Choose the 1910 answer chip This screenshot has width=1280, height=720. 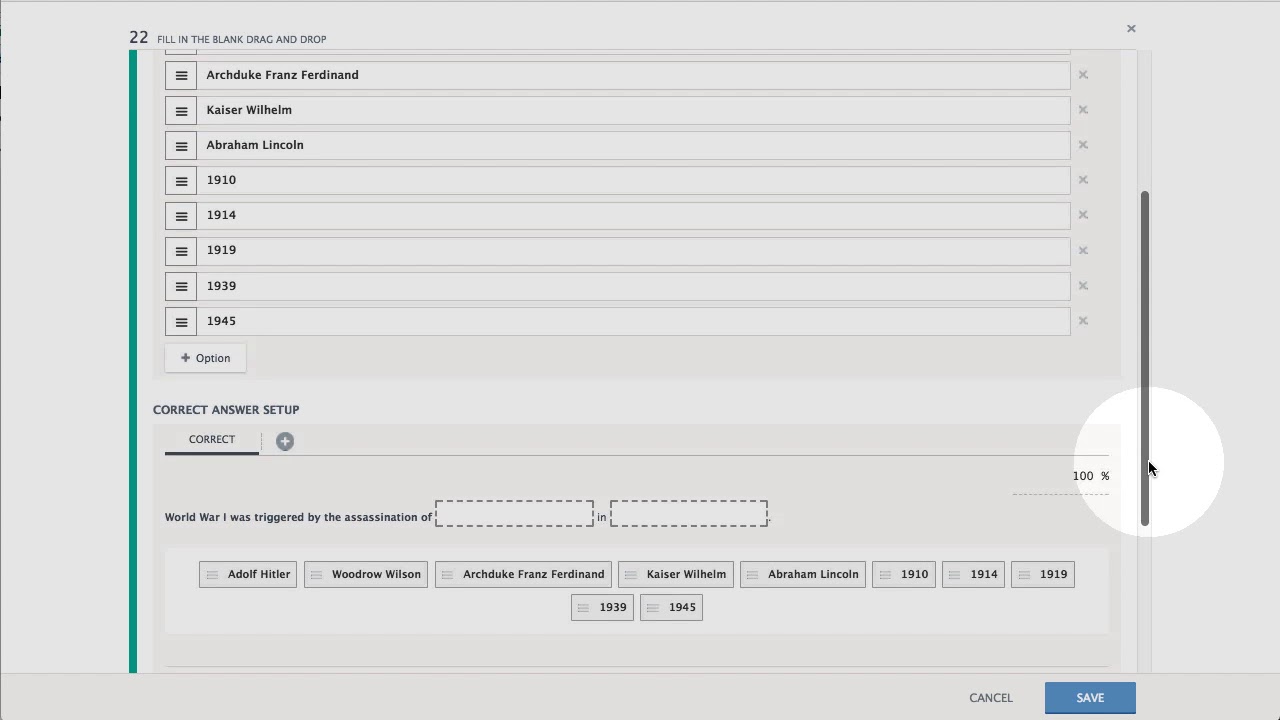click(x=904, y=574)
